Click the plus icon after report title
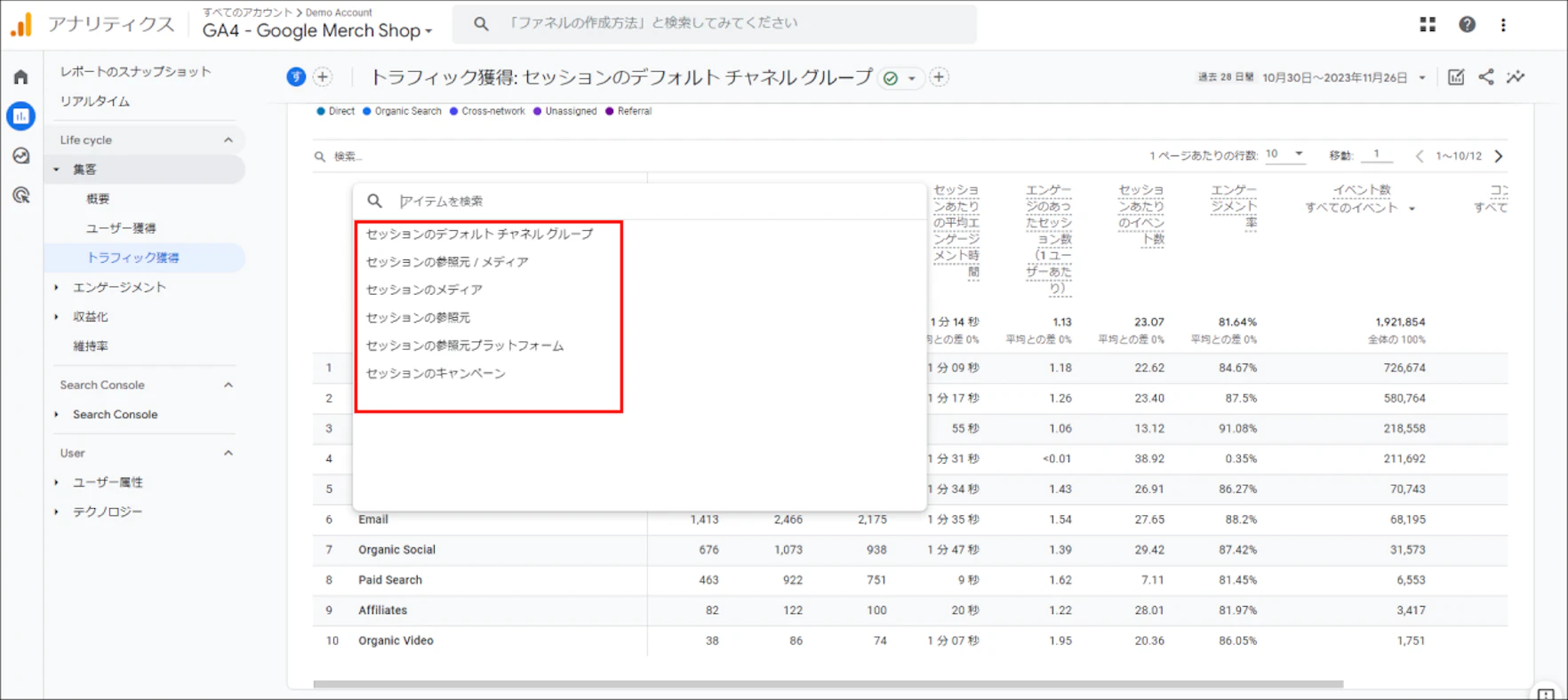The image size is (1568, 700). click(x=939, y=77)
